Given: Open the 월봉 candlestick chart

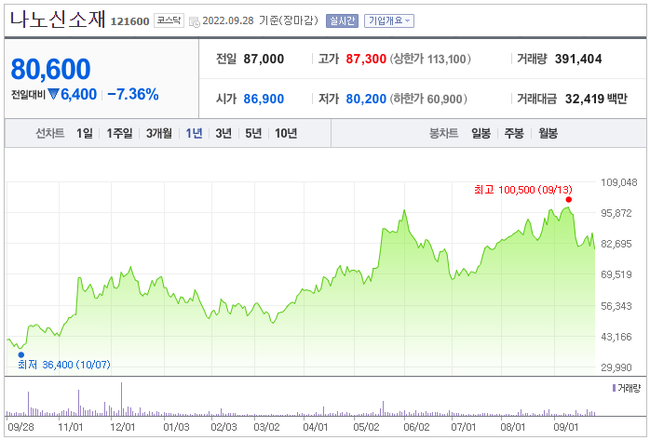Looking at the screenshot, I should [548, 133].
